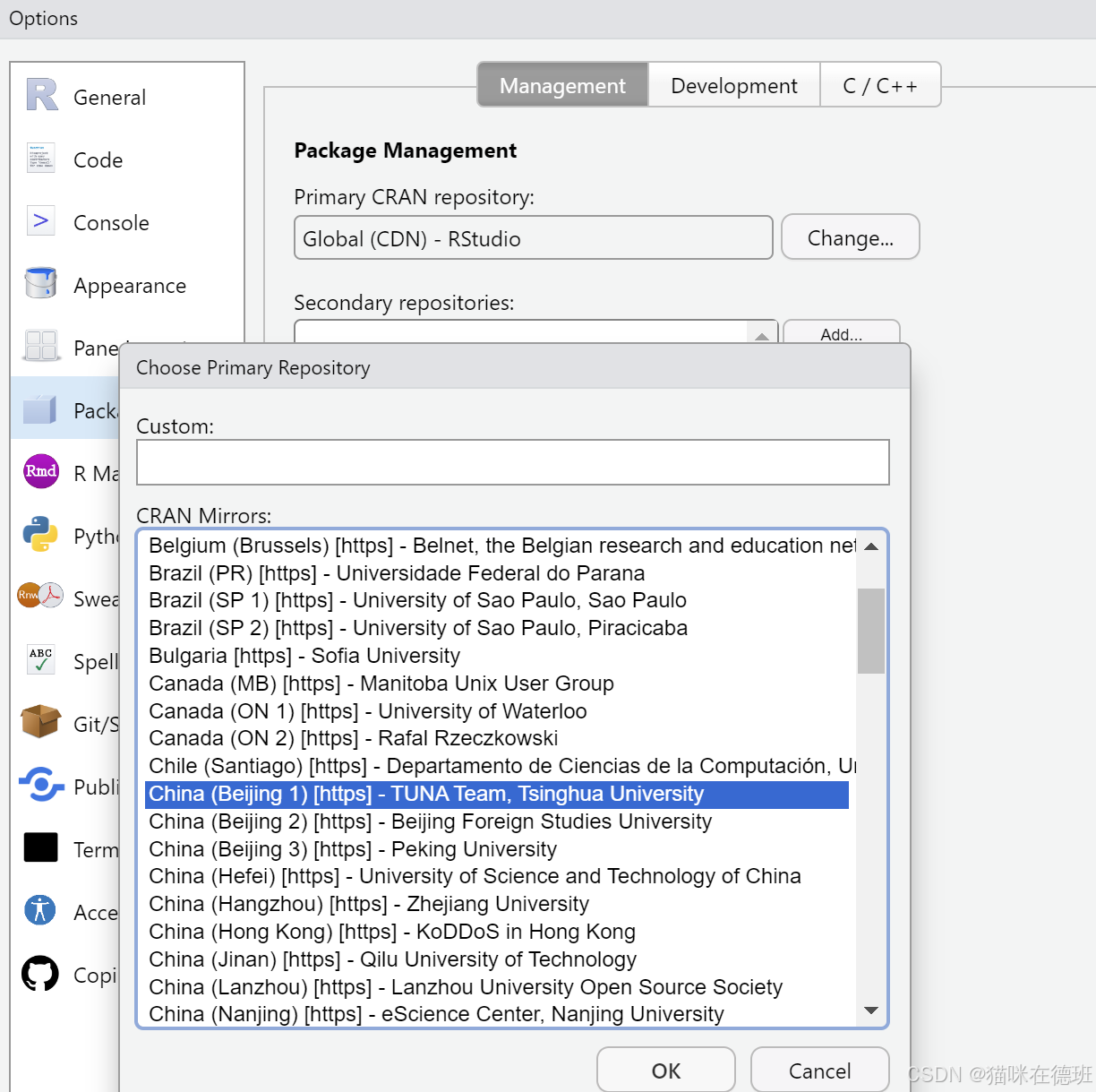Cancel the Choose Primary Repository dialog

(x=819, y=1071)
